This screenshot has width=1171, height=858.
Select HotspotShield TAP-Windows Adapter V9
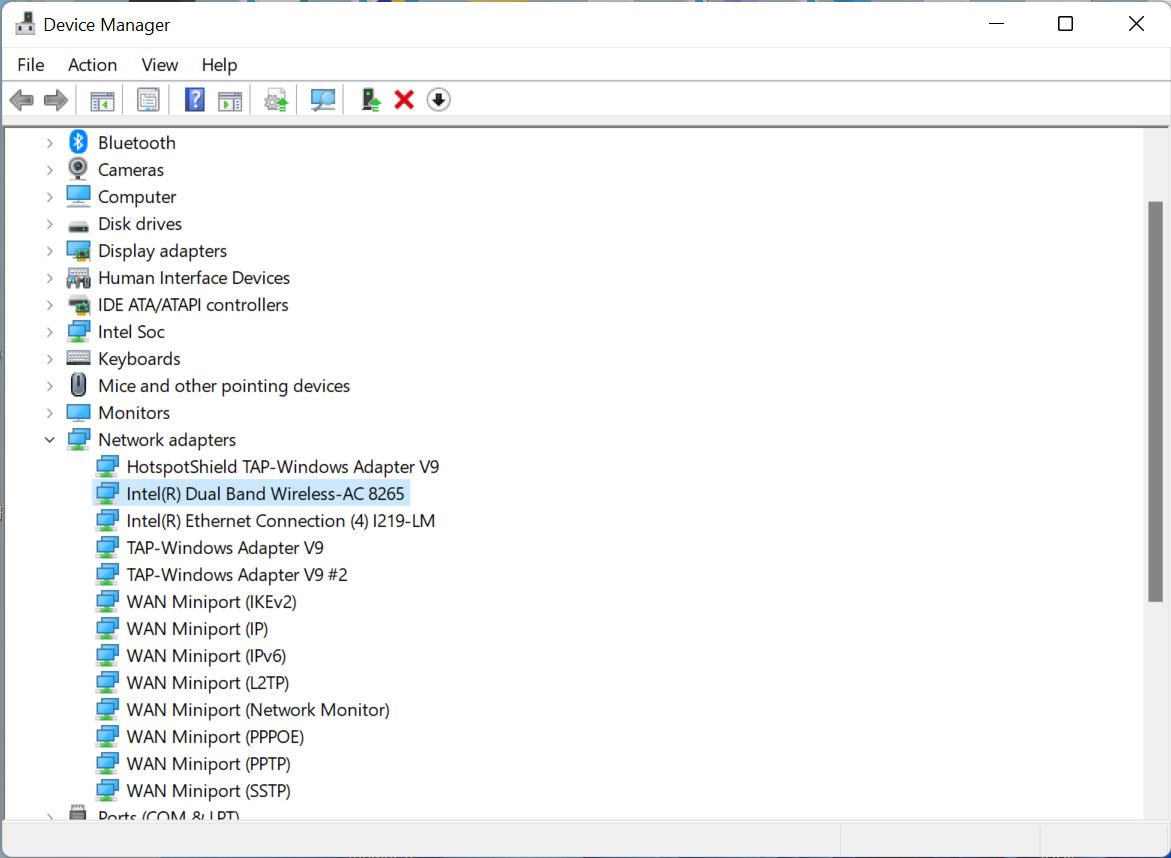point(282,467)
